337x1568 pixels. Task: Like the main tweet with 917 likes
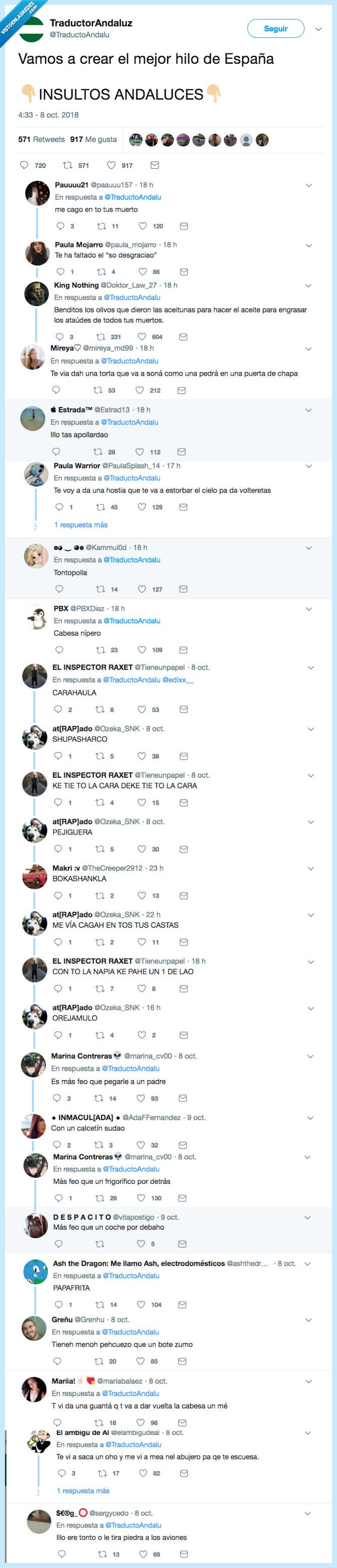click(x=112, y=165)
